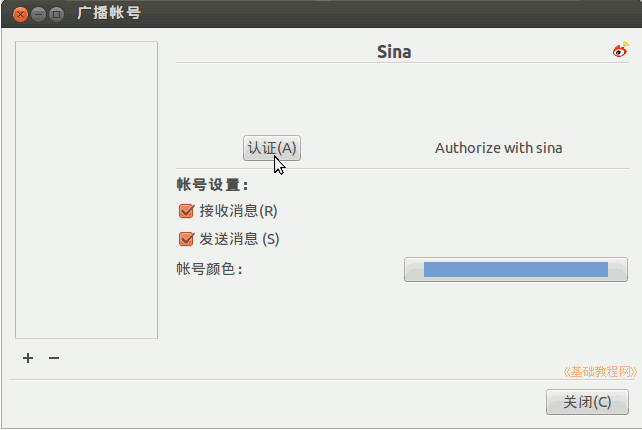Click the 帐号颜色 label
The image size is (642, 430).
pos(209,269)
